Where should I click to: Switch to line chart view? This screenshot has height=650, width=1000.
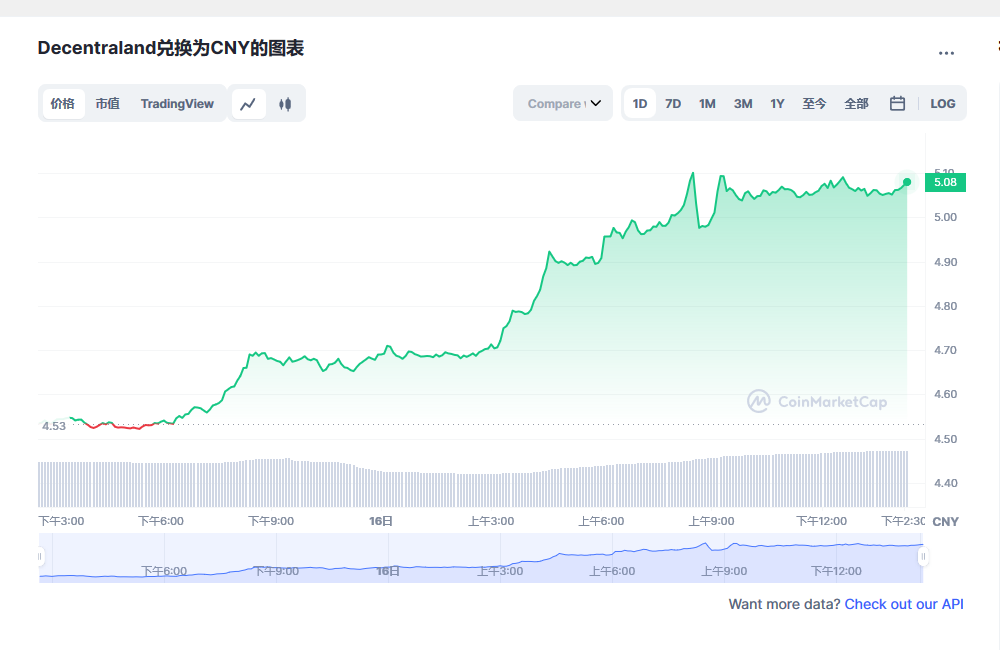(248, 104)
